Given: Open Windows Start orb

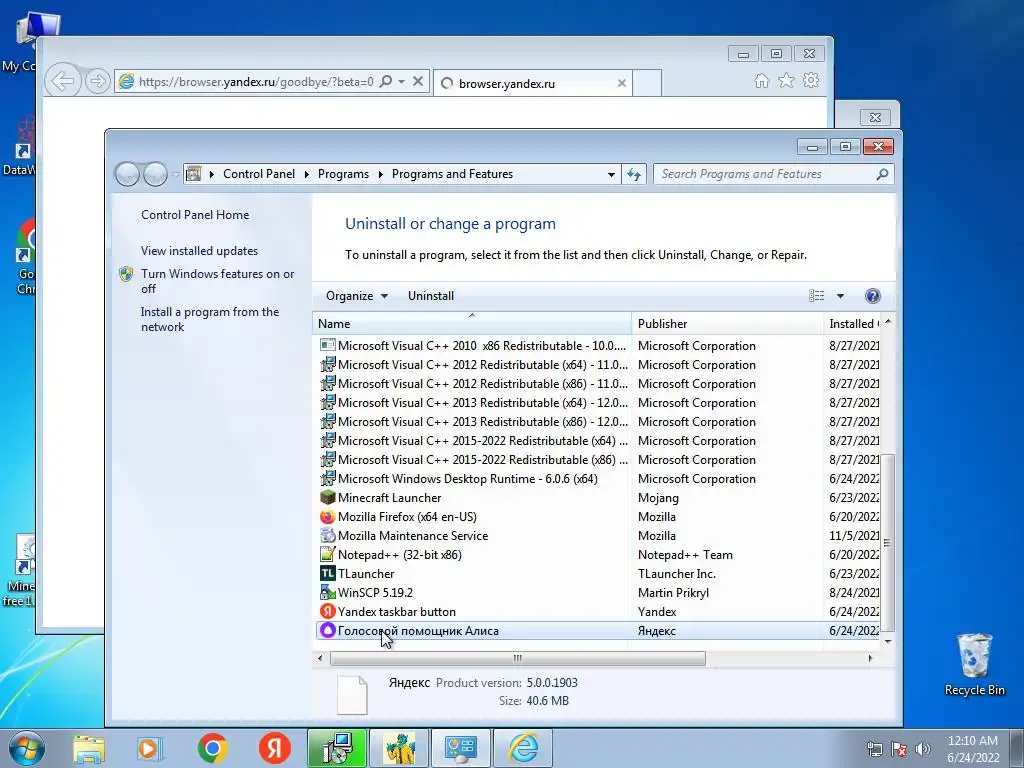Looking at the screenshot, I should [27, 748].
